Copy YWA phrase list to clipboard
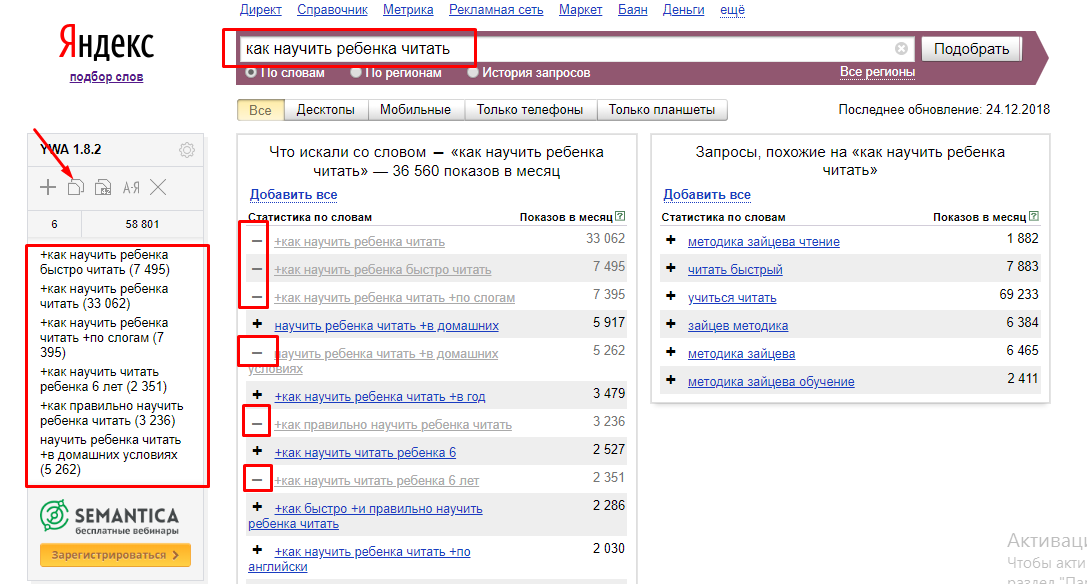Screen dimensions: 1087x584 pos(76,187)
